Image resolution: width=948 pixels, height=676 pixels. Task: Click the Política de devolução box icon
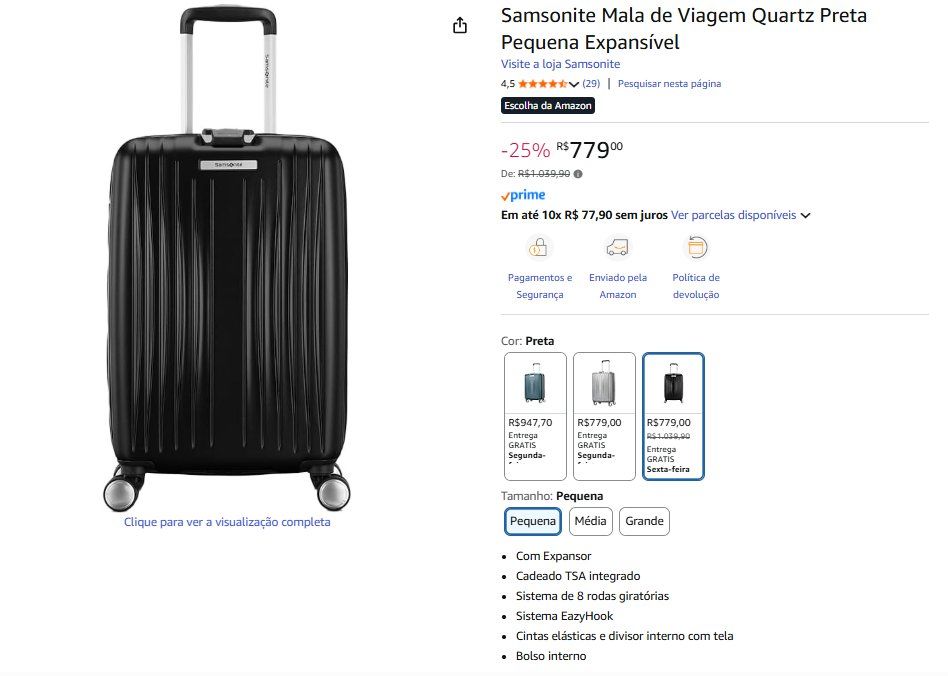[x=696, y=247]
